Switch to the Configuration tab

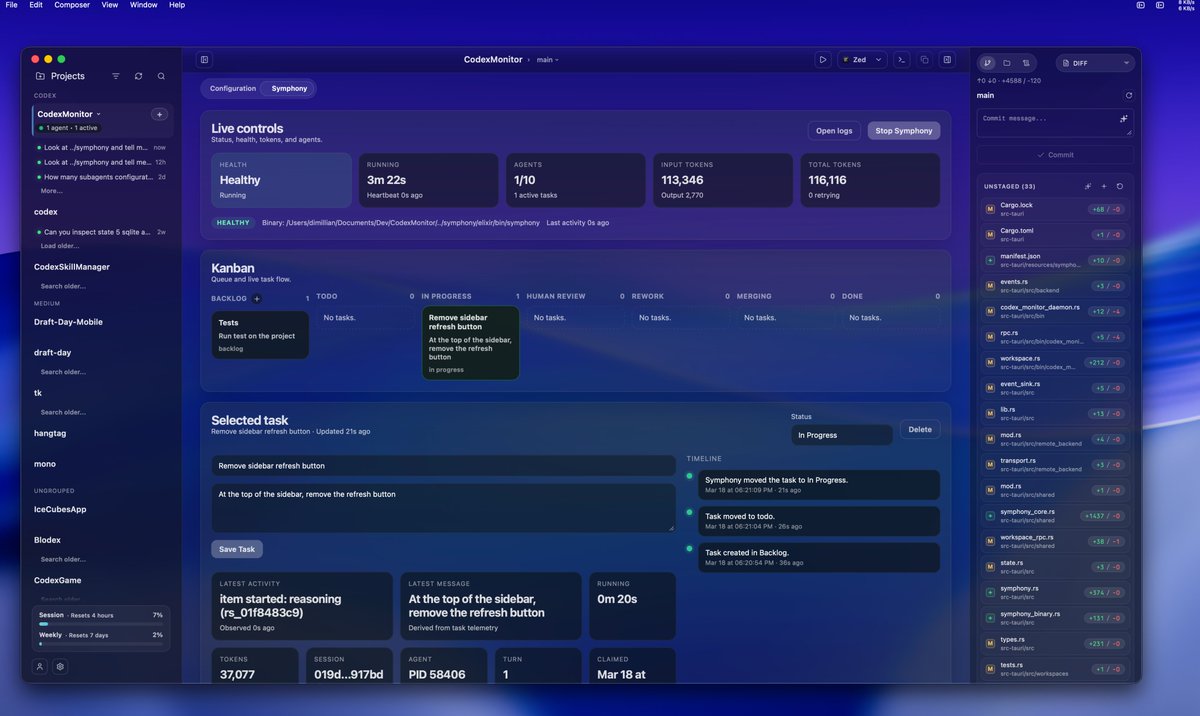point(233,88)
